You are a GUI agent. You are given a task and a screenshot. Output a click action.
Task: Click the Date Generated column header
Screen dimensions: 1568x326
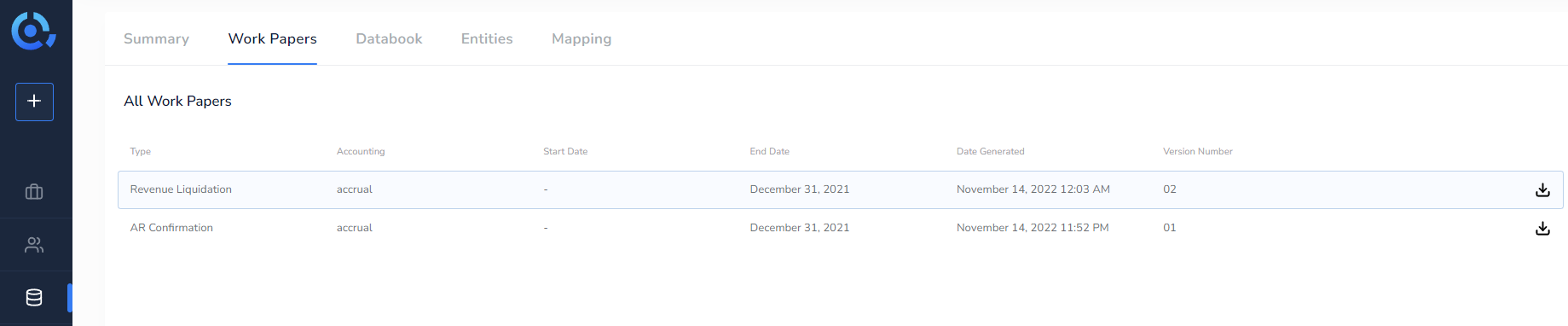tap(990, 151)
